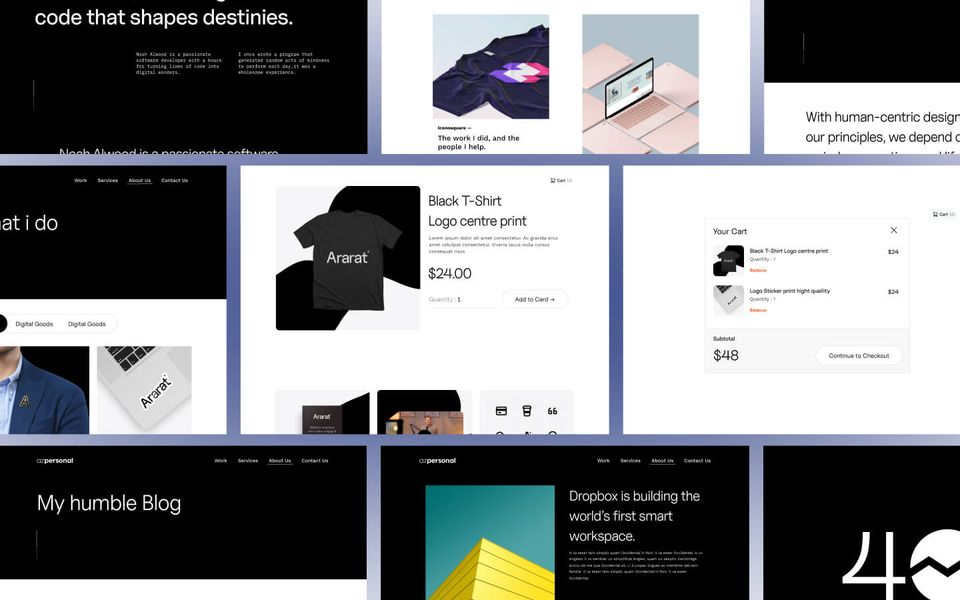The image size is (960, 600).
Task: Click the Quantity field on the T-Shirt page
Action: click(462, 299)
